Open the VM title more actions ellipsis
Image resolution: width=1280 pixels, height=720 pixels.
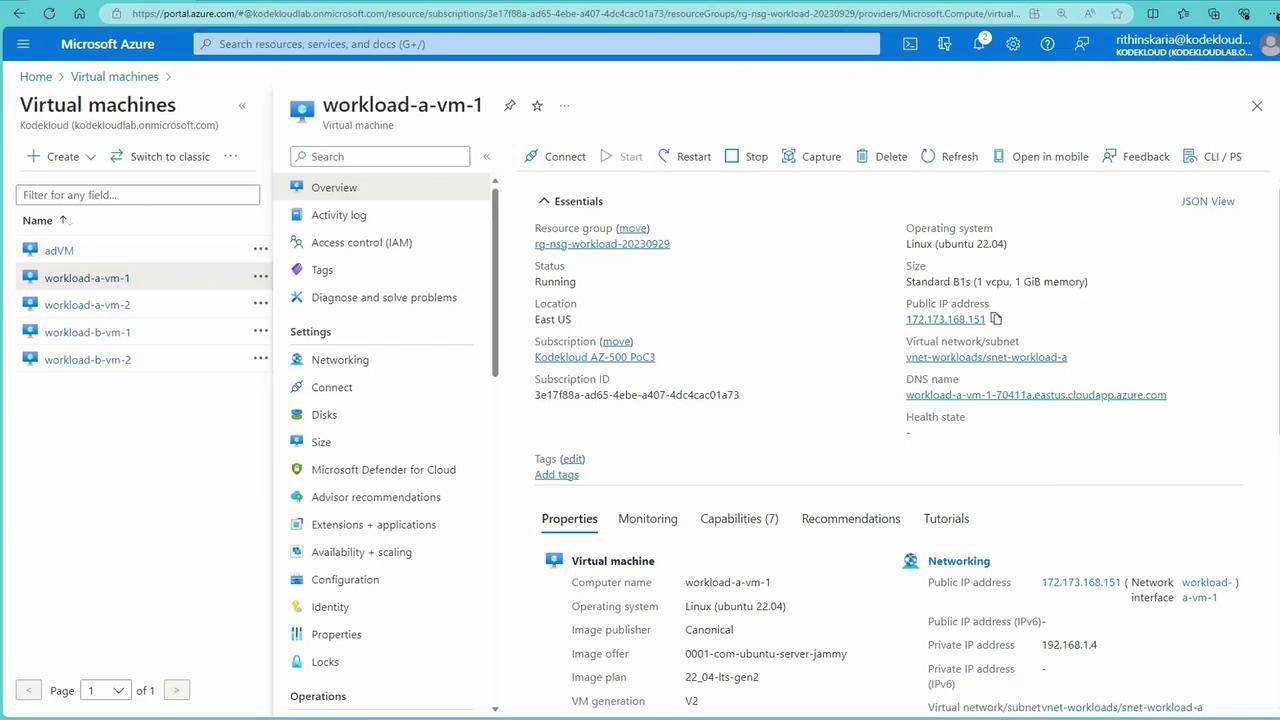coord(565,105)
